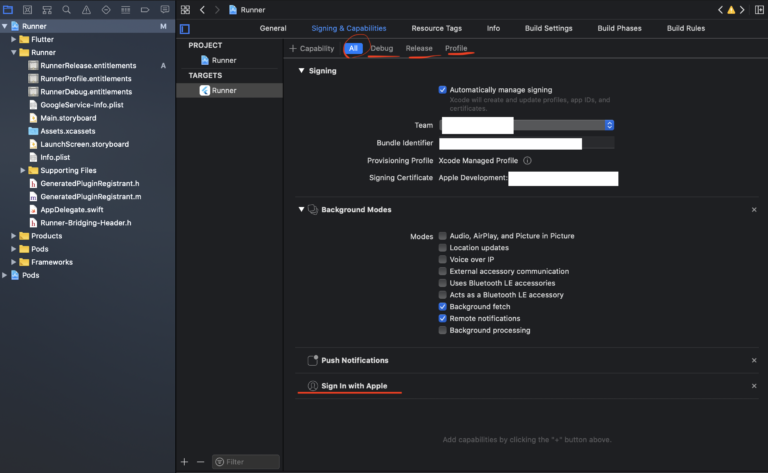Select the Release configuration tab
The image size is (768, 473).
419,48
